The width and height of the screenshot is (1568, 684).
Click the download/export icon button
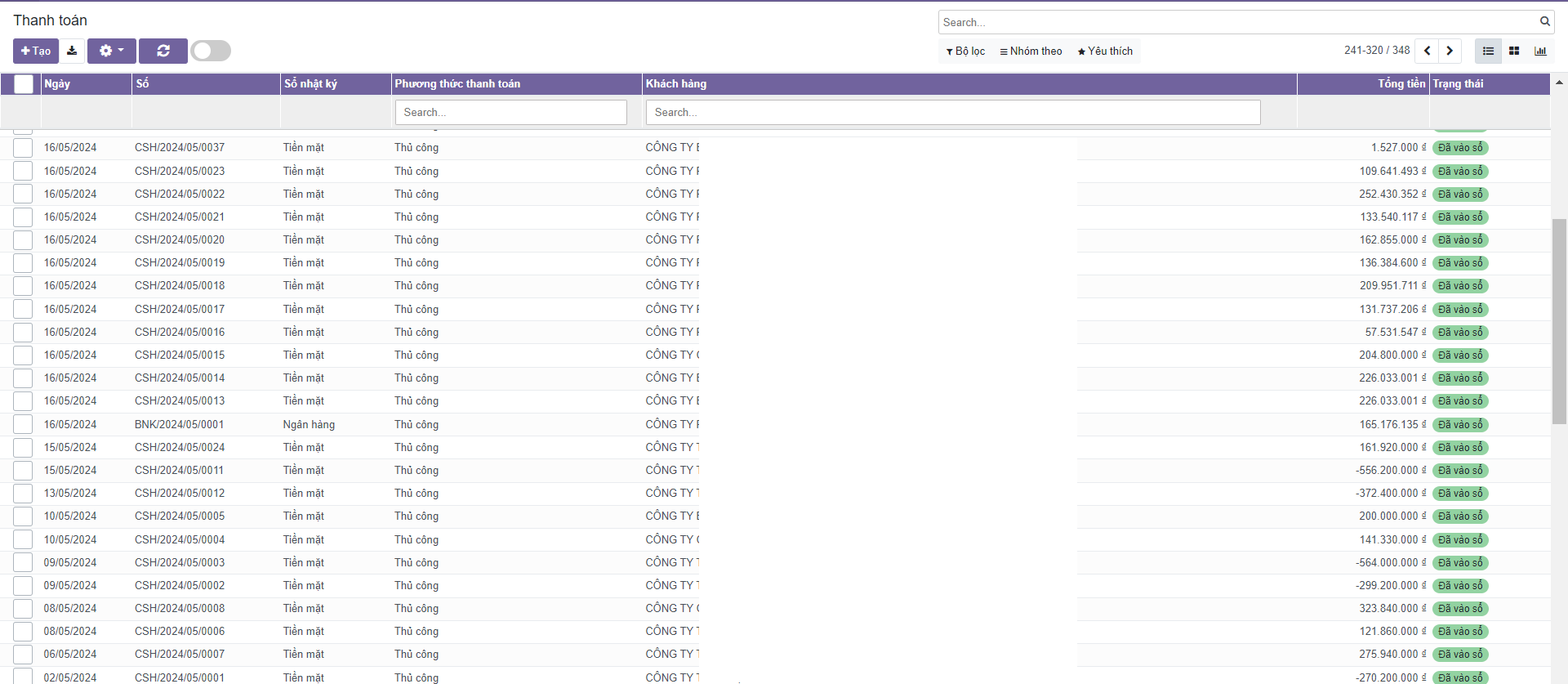(72, 51)
